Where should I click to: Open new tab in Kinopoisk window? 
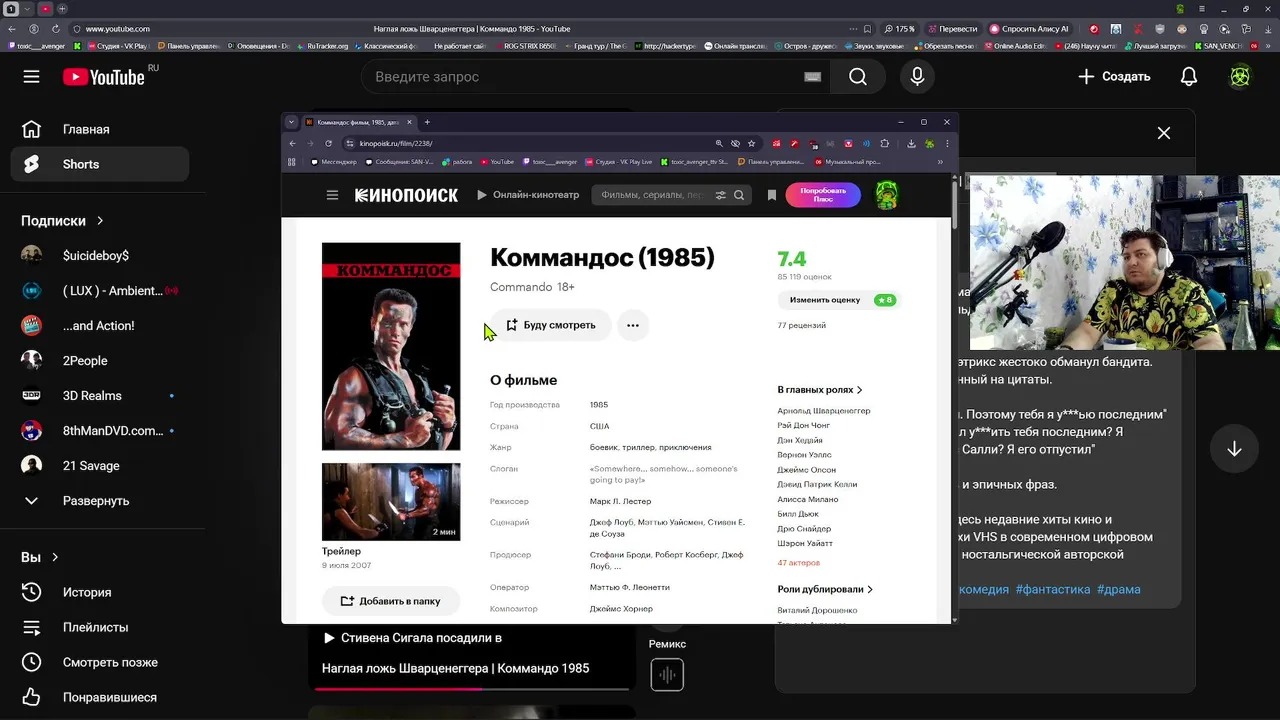point(427,122)
